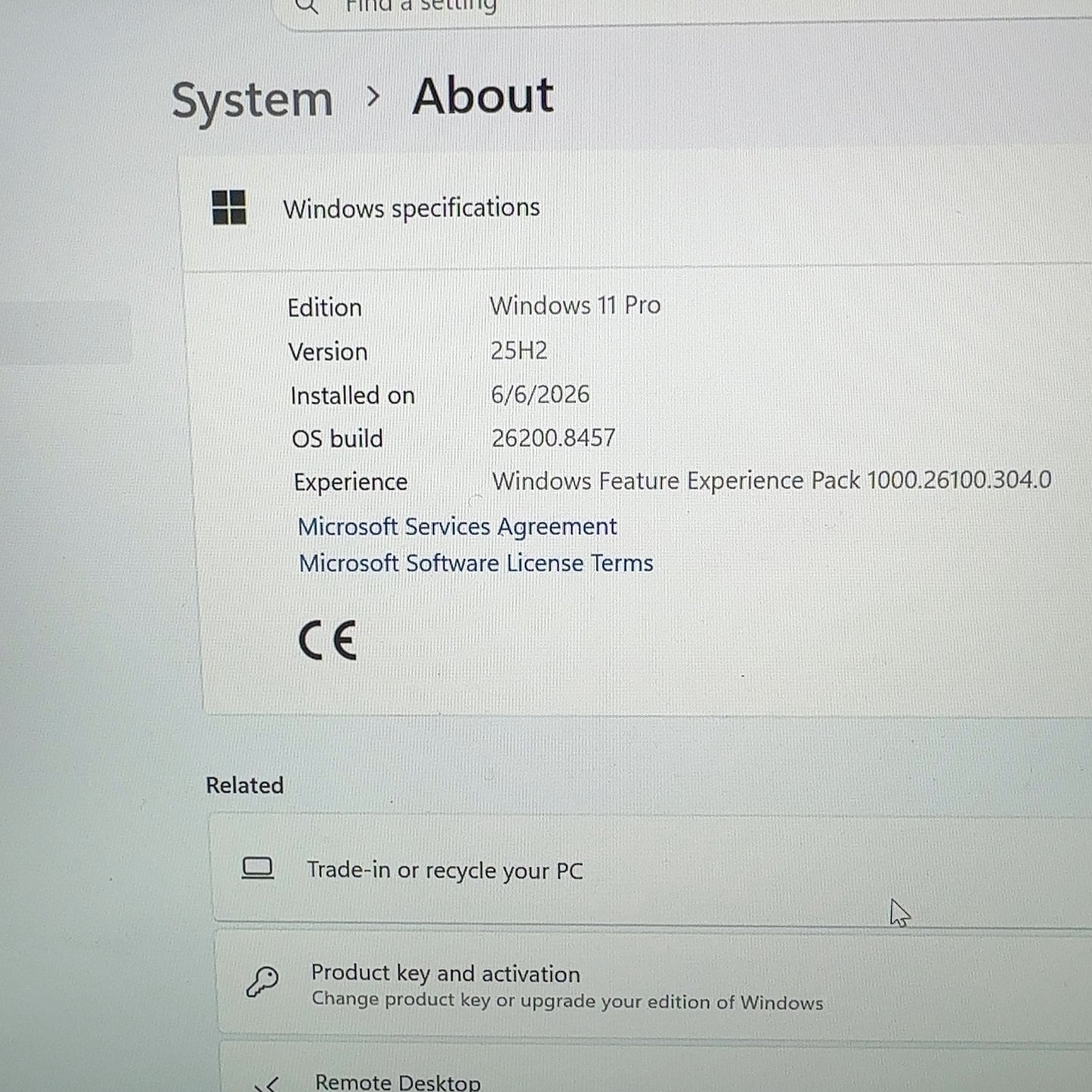Click the Installed on label
This screenshot has width=1092, height=1092.
click(x=352, y=395)
